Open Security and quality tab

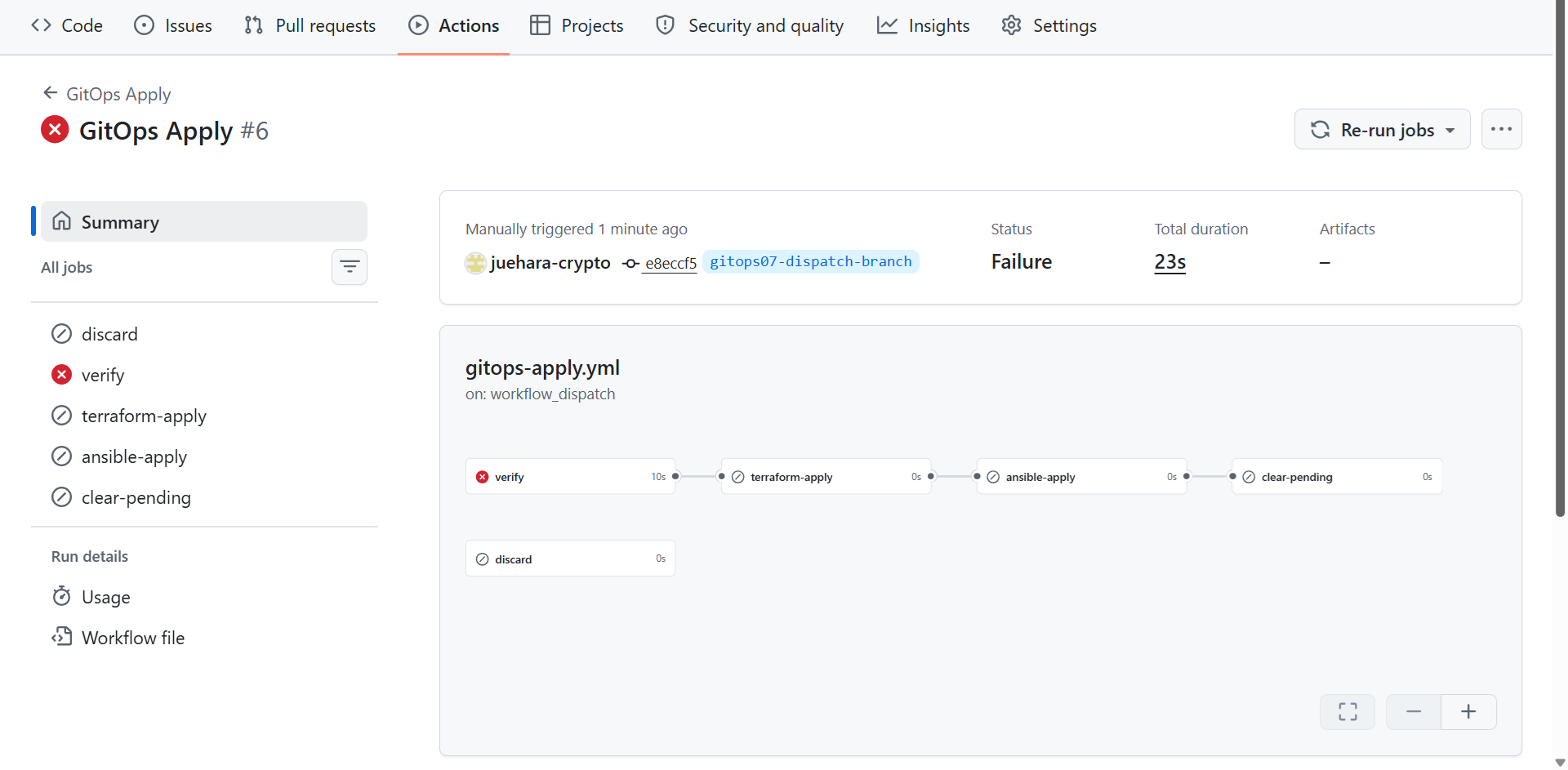tap(750, 25)
